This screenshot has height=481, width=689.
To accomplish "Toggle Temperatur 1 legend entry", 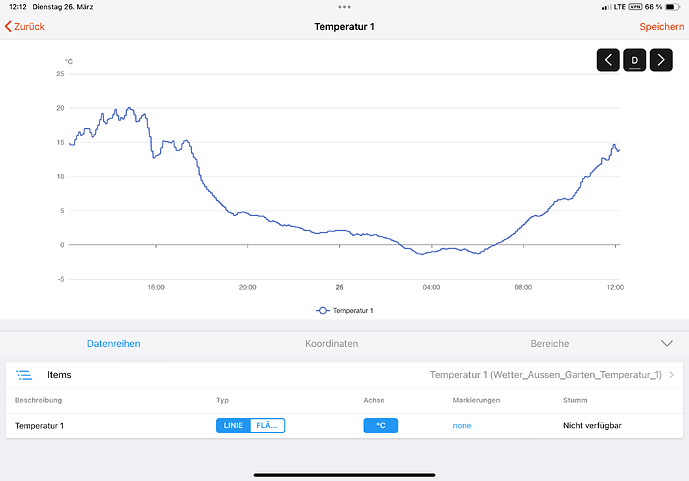I will [345, 311].
